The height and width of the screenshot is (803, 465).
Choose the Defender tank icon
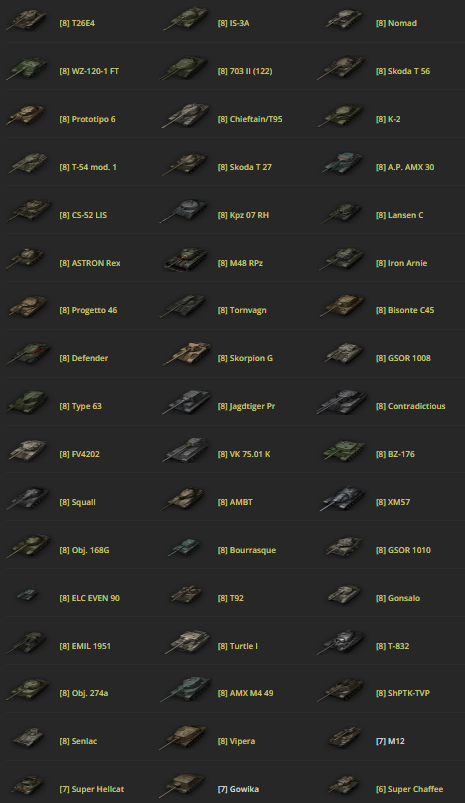(x=28, y=354)
